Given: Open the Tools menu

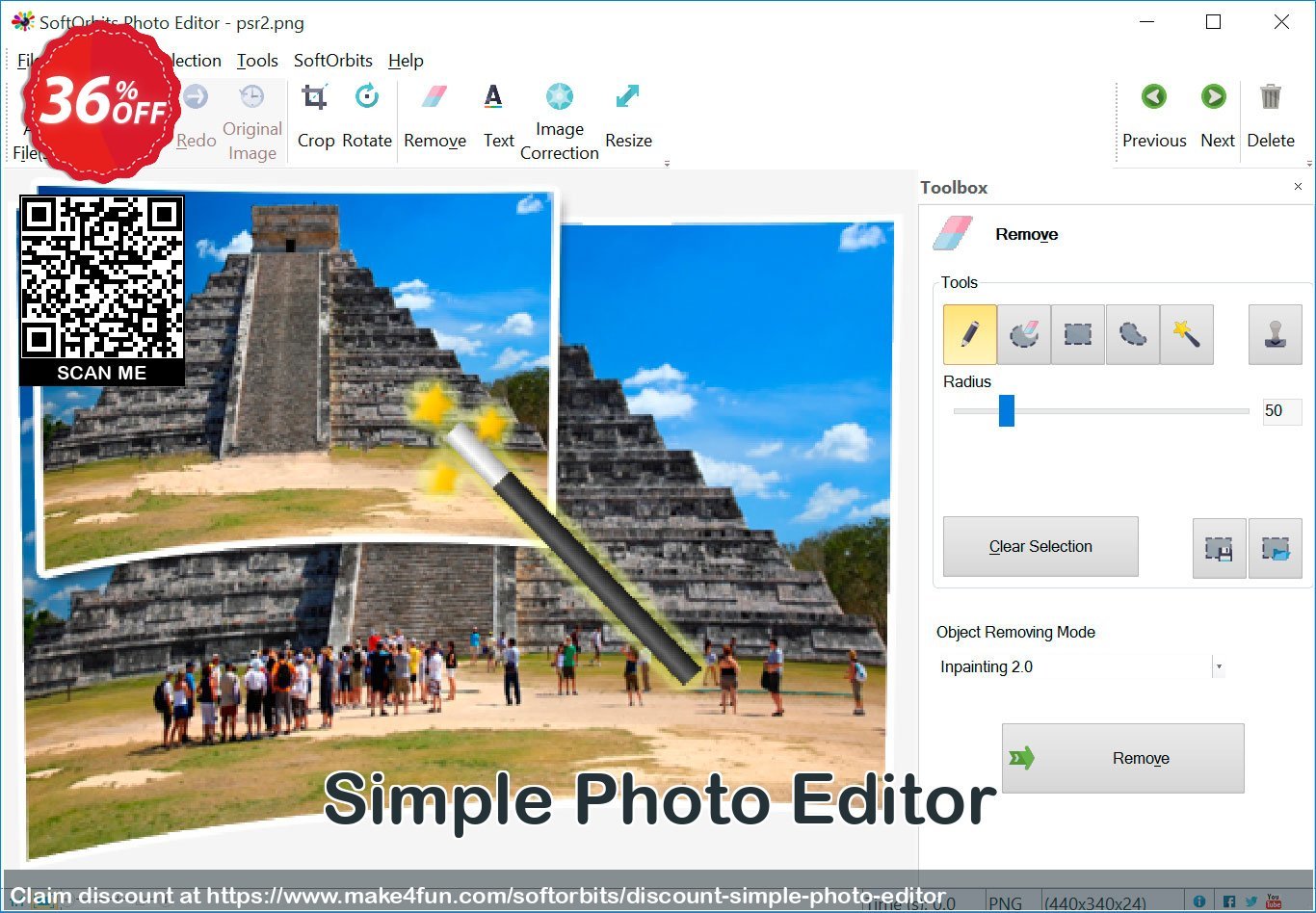Looking at the screenshot, I should click(257, 61).
